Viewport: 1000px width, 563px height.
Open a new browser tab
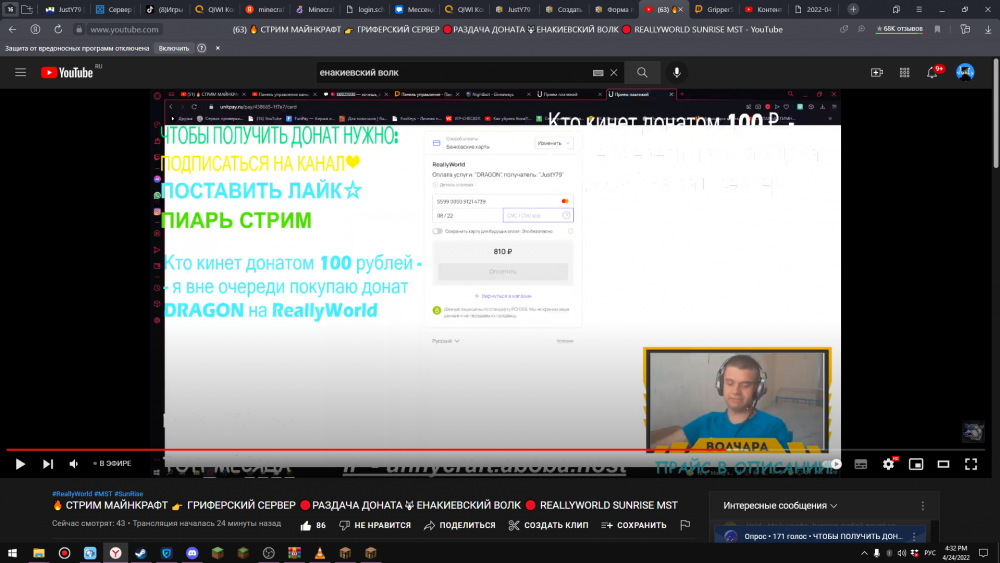(x=853, y=10)
